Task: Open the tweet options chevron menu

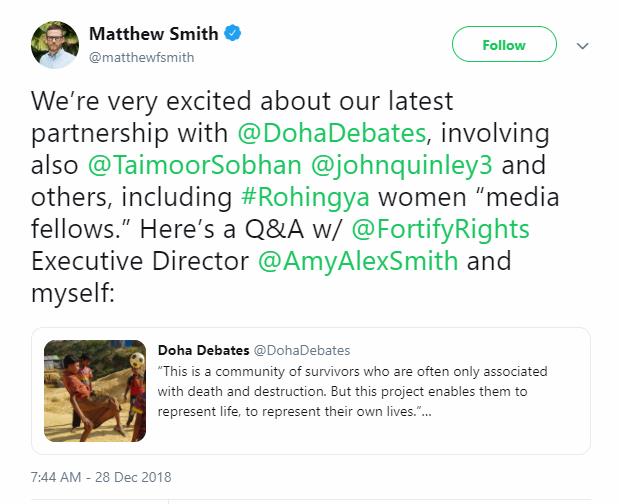Action: (x=583, y=46)
